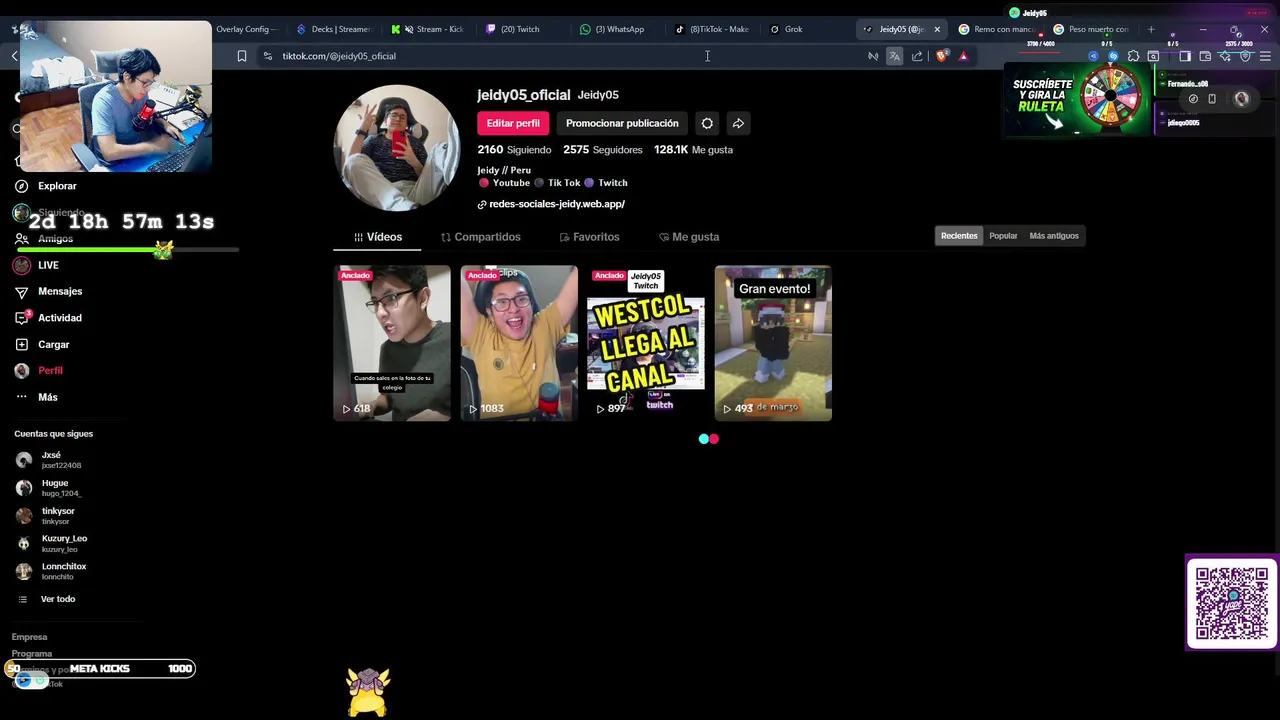Click the browser share page icon
Screen dimensions: 1280x720
[x=917, y=56]
